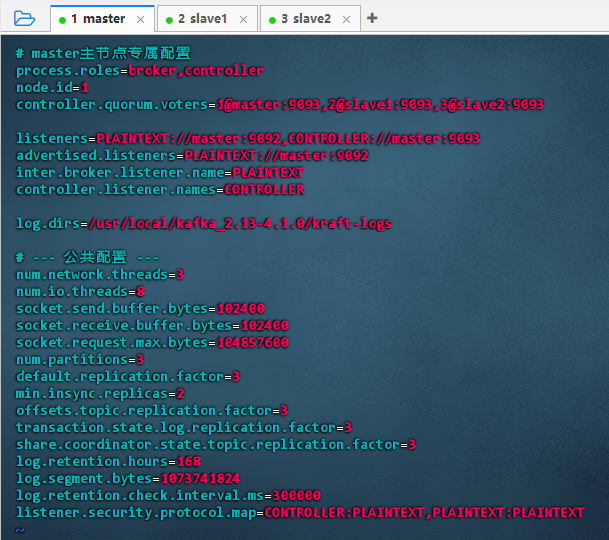
Task: Click the process.roles=broker,controller line
Action: 140,71
